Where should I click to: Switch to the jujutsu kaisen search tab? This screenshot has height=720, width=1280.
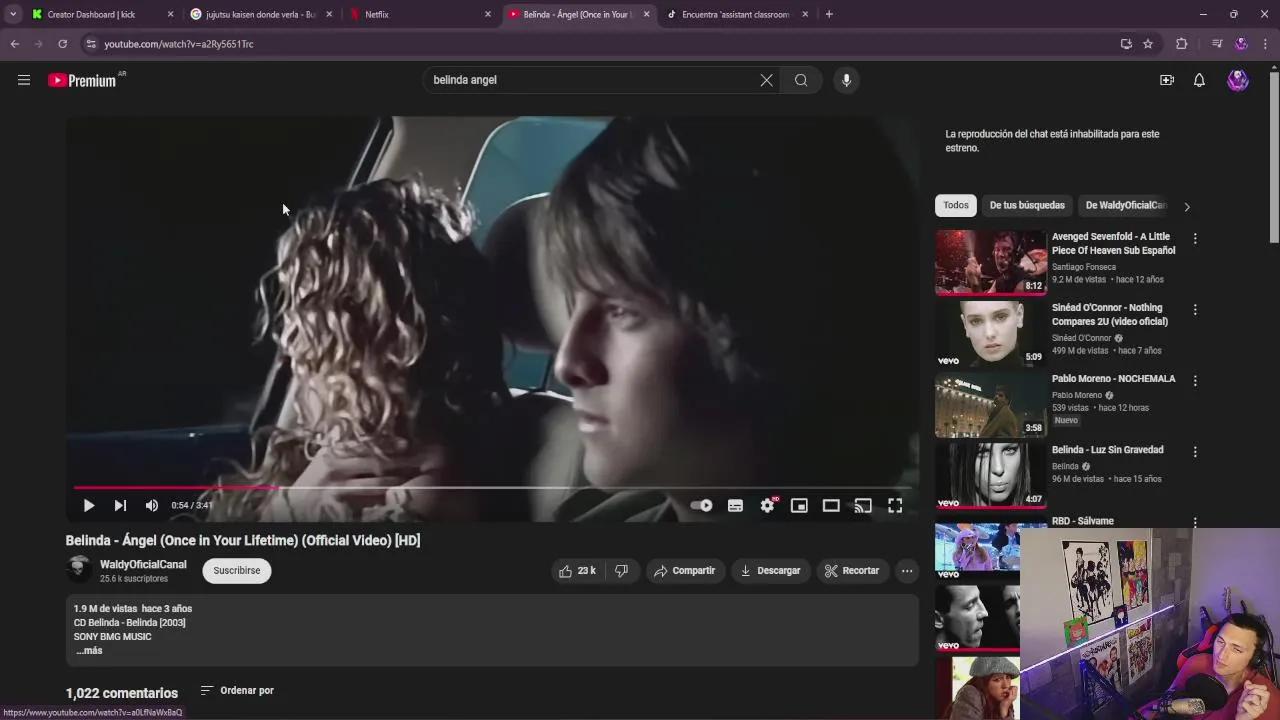(x=261, y=14)
